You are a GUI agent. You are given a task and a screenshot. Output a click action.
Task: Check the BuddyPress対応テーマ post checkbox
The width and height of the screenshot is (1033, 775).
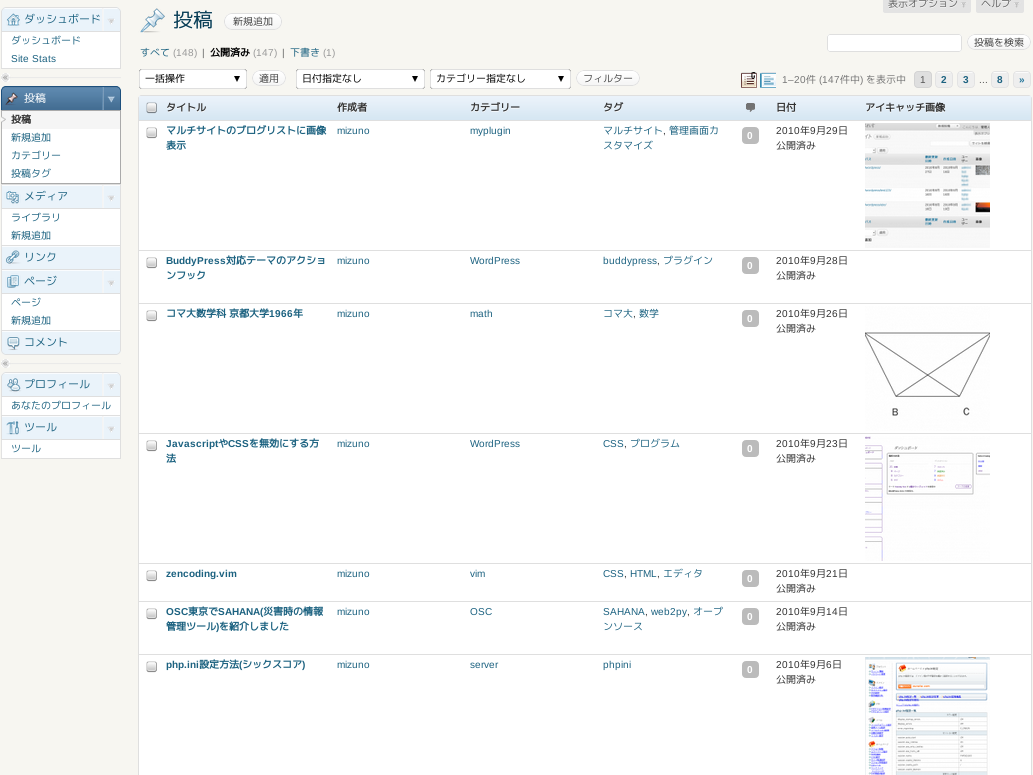[x=152, y=262]
